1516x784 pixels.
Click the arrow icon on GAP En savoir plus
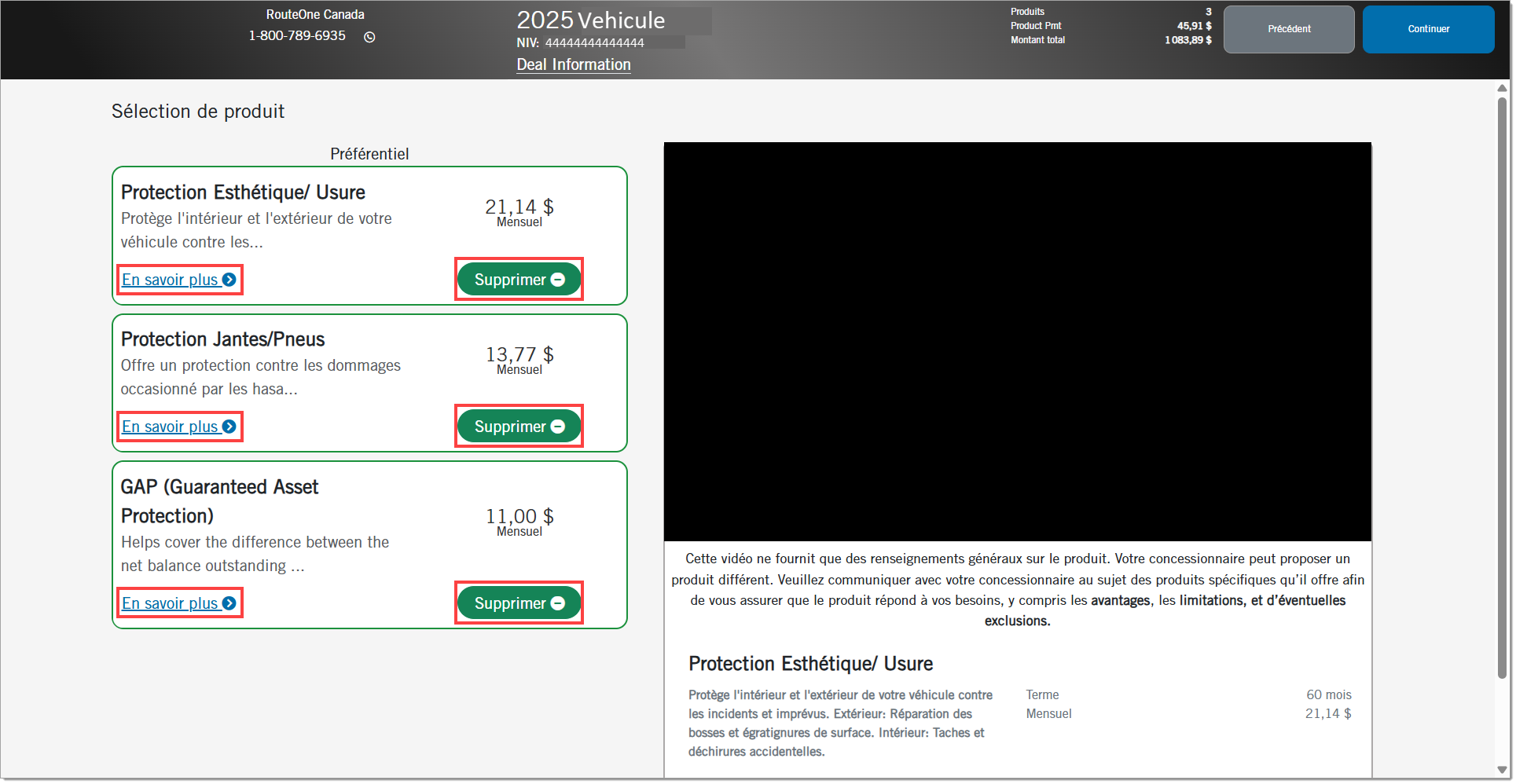tap(229, 603)
